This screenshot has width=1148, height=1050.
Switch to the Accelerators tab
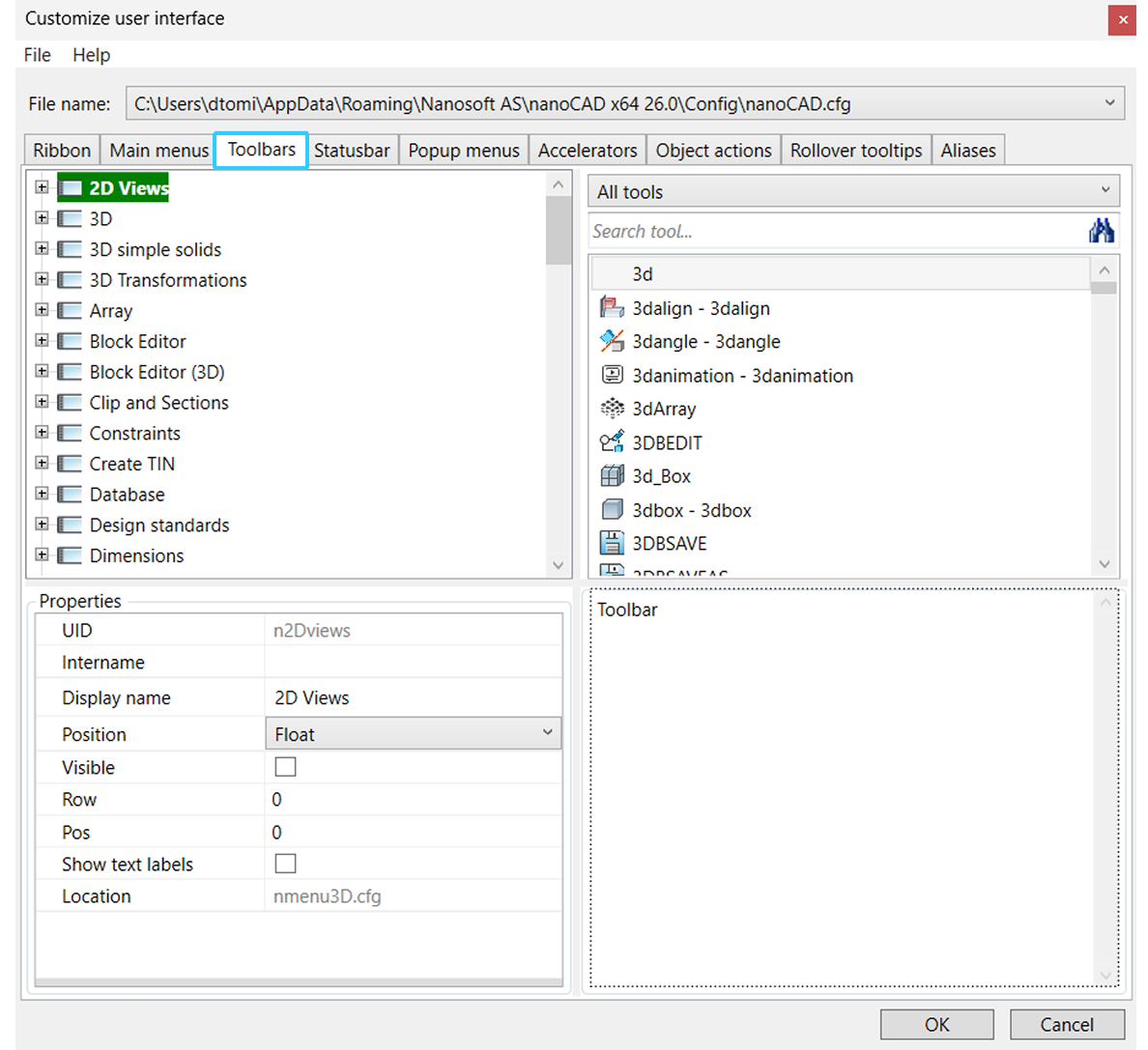click(x=588, y=150)
